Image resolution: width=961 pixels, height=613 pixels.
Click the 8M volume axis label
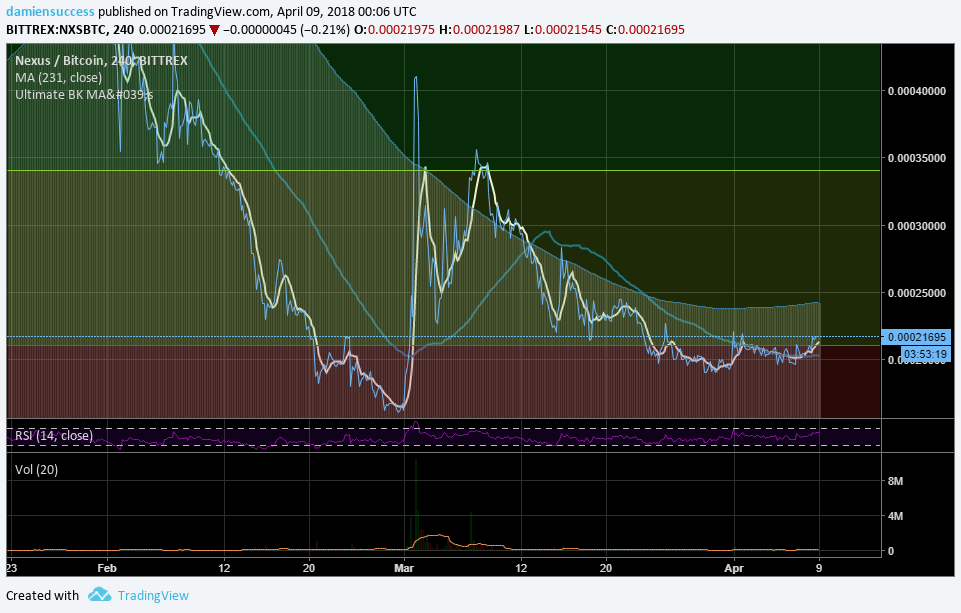coord(895,481)
